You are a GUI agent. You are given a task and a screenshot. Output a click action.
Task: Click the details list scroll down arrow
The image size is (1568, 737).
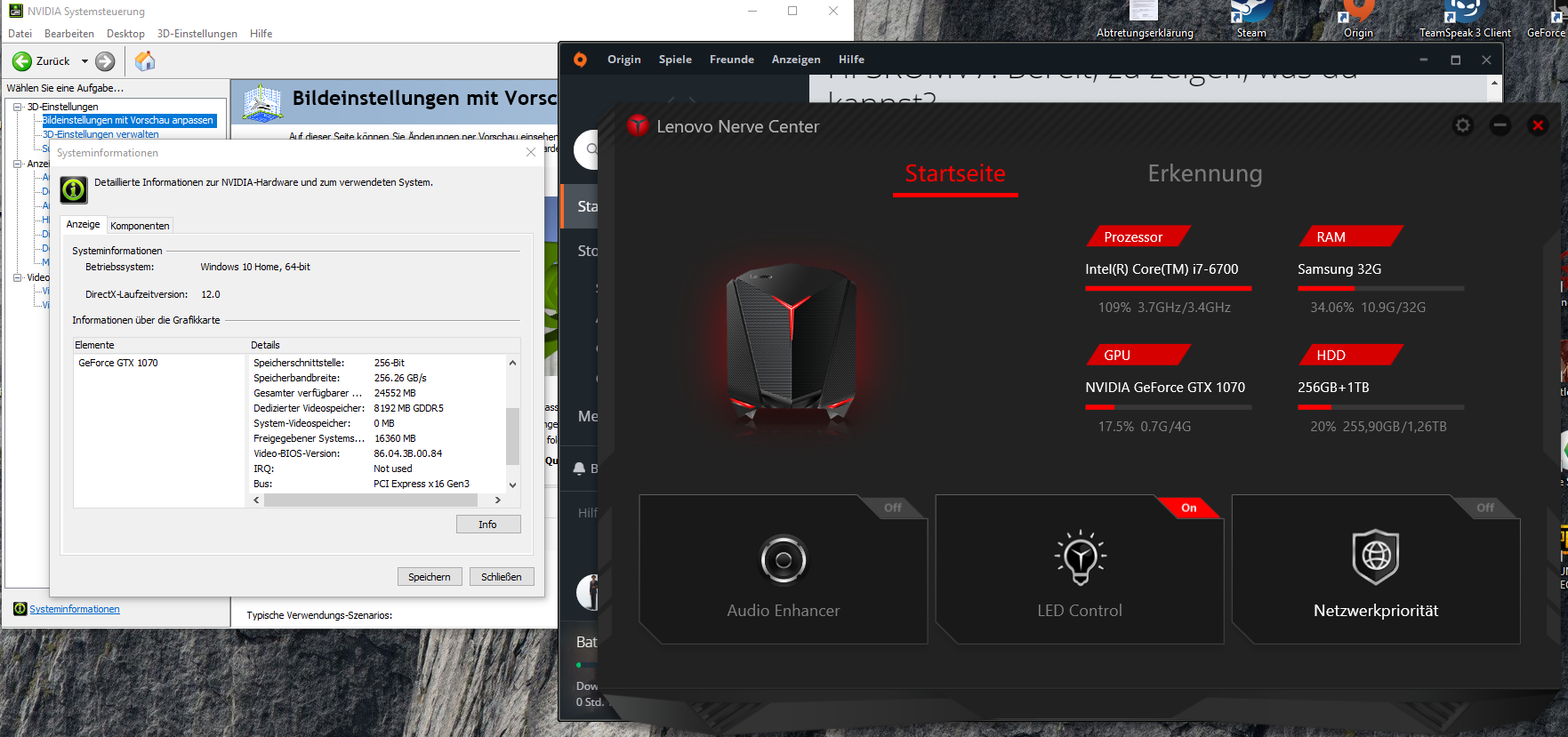coord(512,485)
